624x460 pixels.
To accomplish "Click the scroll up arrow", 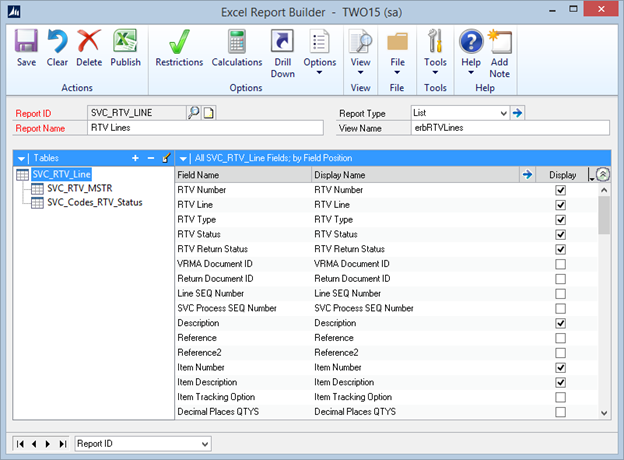I will [604, 190].
